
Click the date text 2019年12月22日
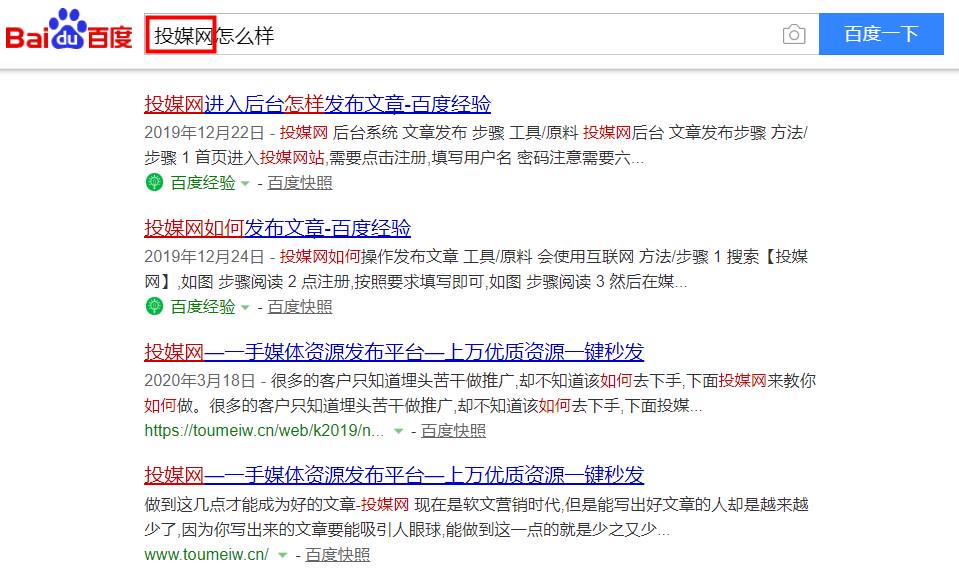pos(204,133)
